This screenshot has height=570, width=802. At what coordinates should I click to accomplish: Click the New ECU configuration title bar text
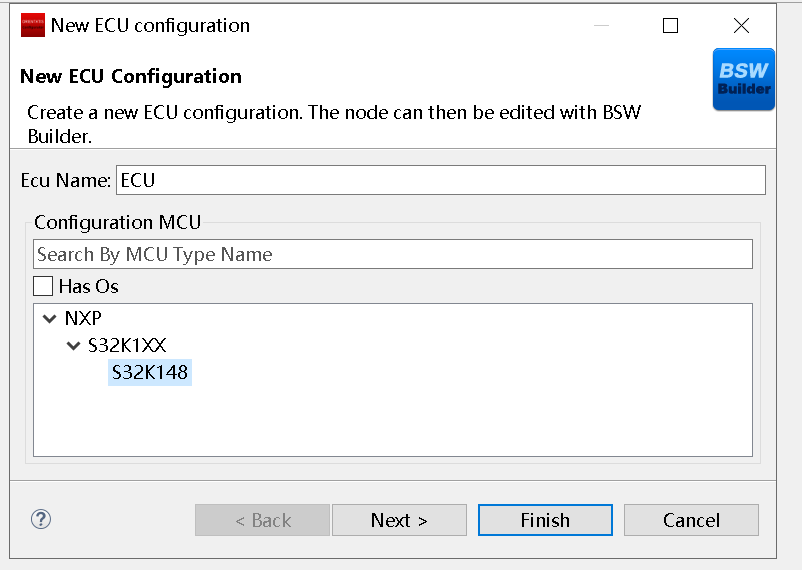point(150,26)
